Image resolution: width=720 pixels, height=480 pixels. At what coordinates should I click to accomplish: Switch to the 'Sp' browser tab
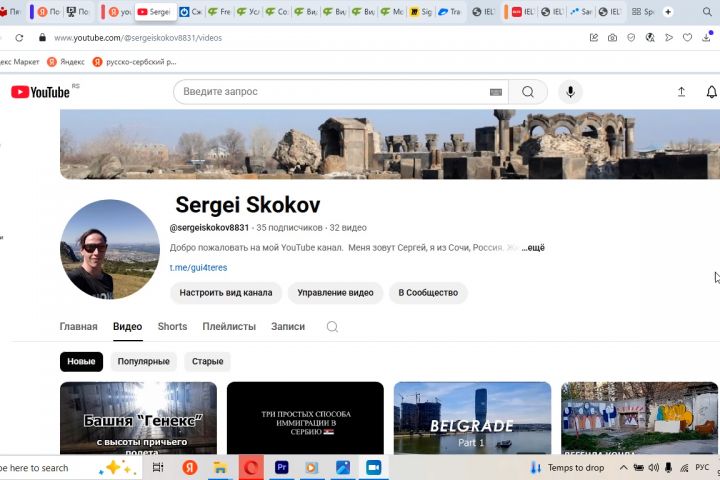pyautogui.click(x=643, y=12)
